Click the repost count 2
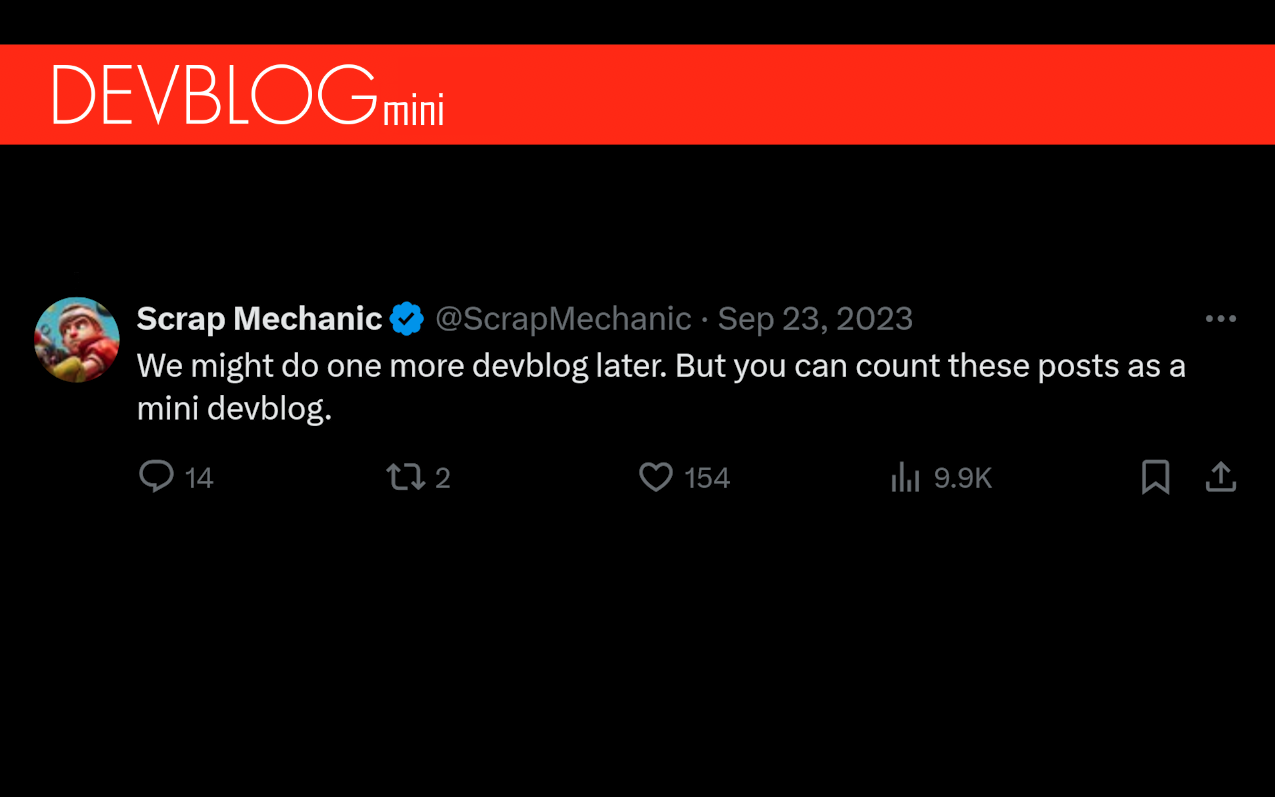 click(443, 478)
